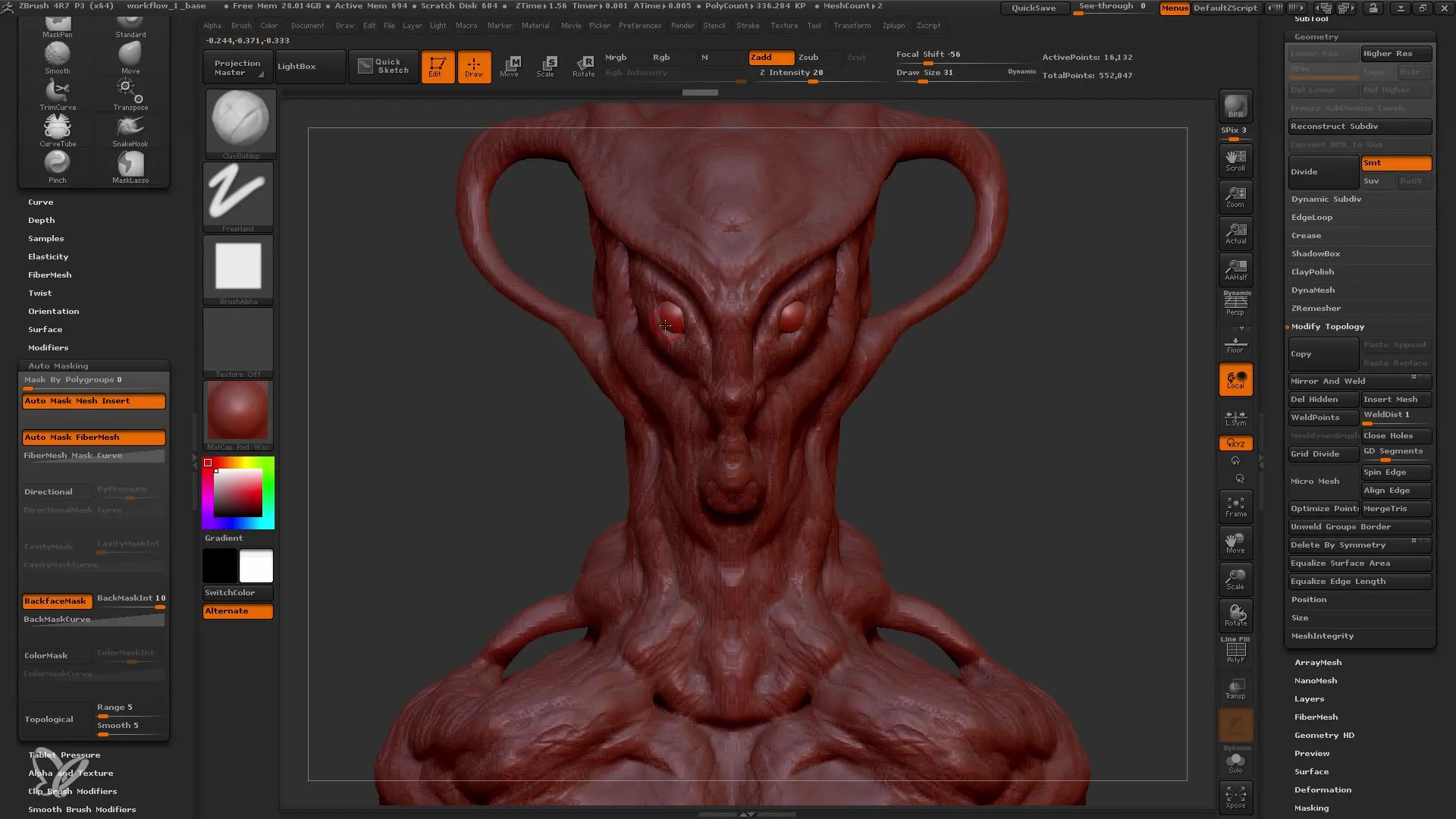Toggle the BackFaceMask option

[54, 600]
